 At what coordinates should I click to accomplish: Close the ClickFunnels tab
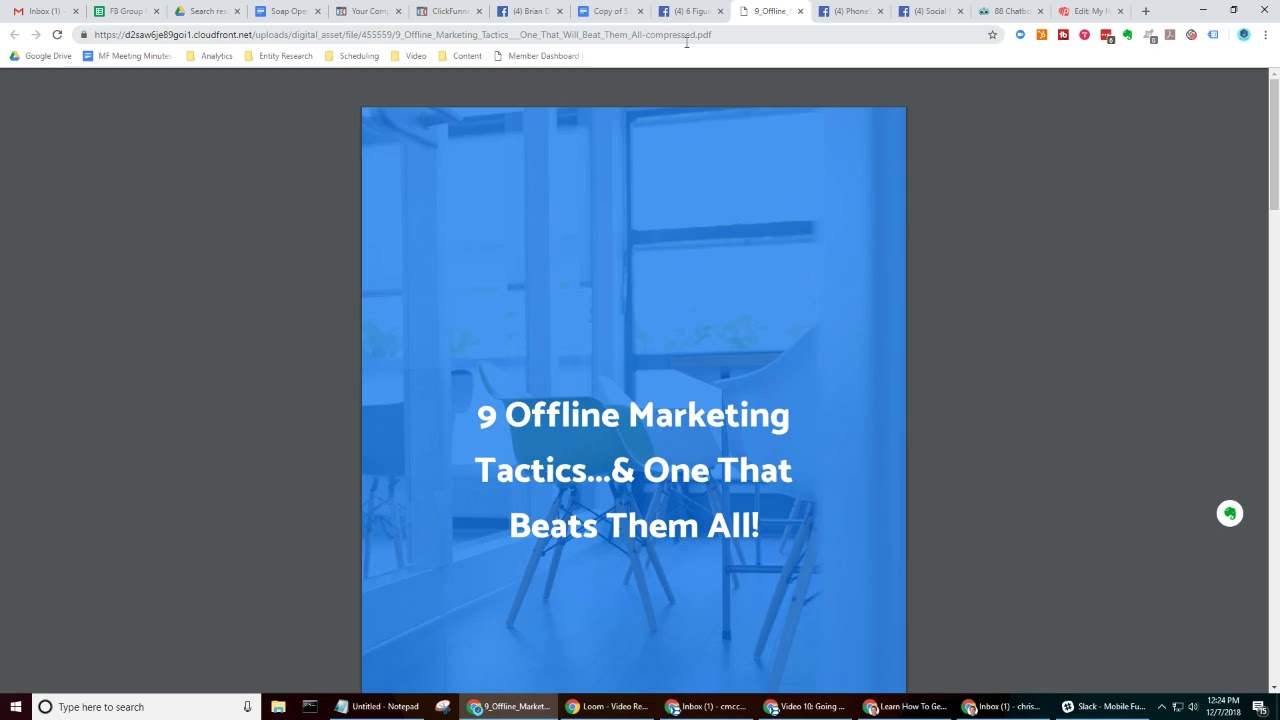coord(479,11)
